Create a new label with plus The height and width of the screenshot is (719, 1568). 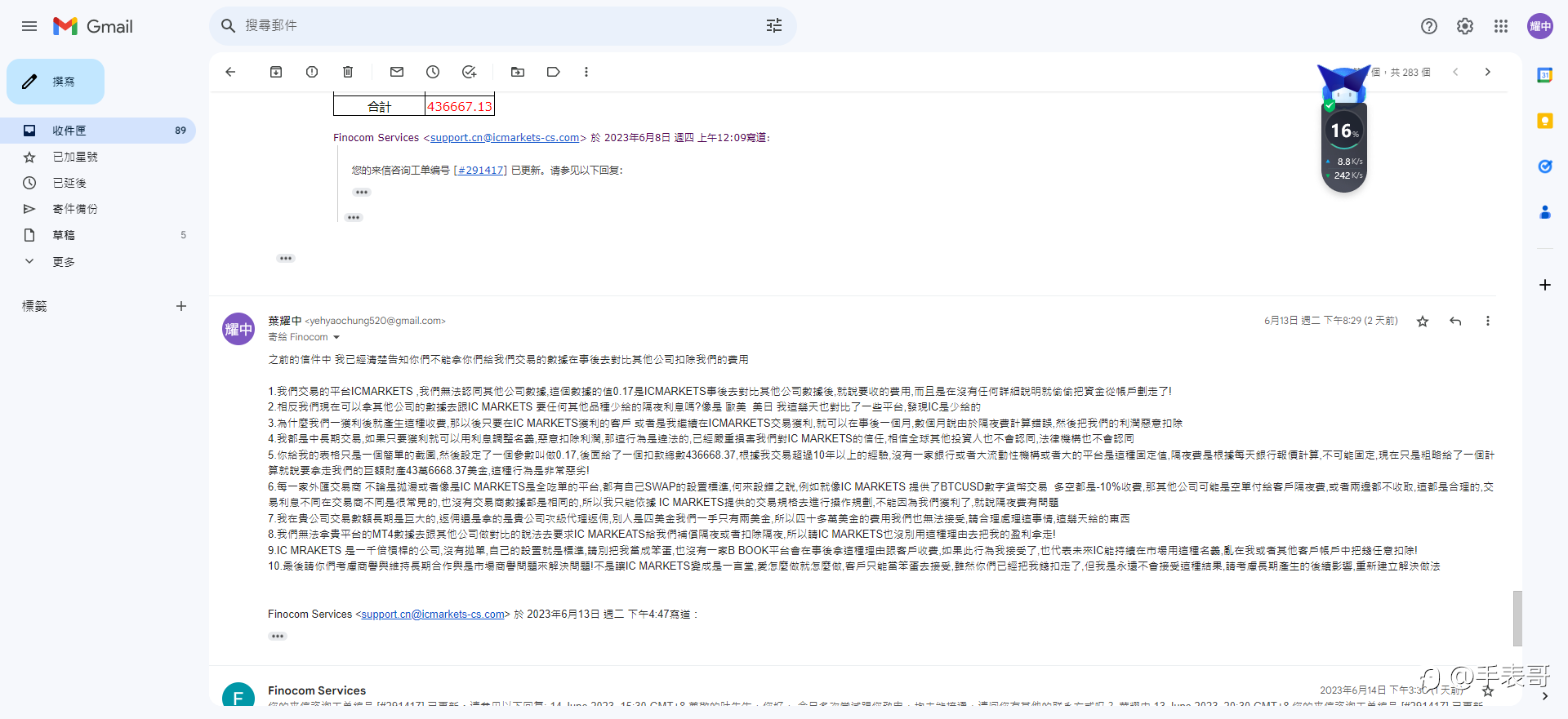pos(181,306)
